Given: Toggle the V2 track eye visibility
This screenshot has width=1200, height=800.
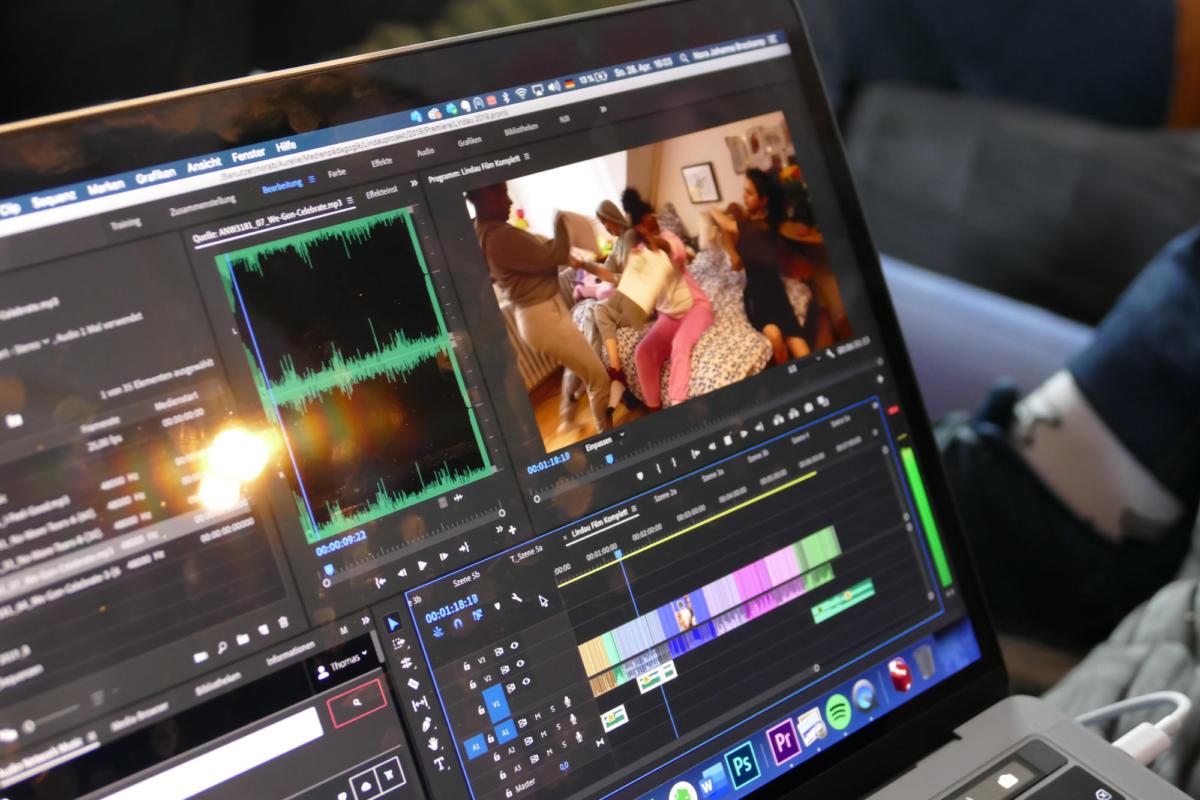Looking at the screenshot, I should click(521, 663).
